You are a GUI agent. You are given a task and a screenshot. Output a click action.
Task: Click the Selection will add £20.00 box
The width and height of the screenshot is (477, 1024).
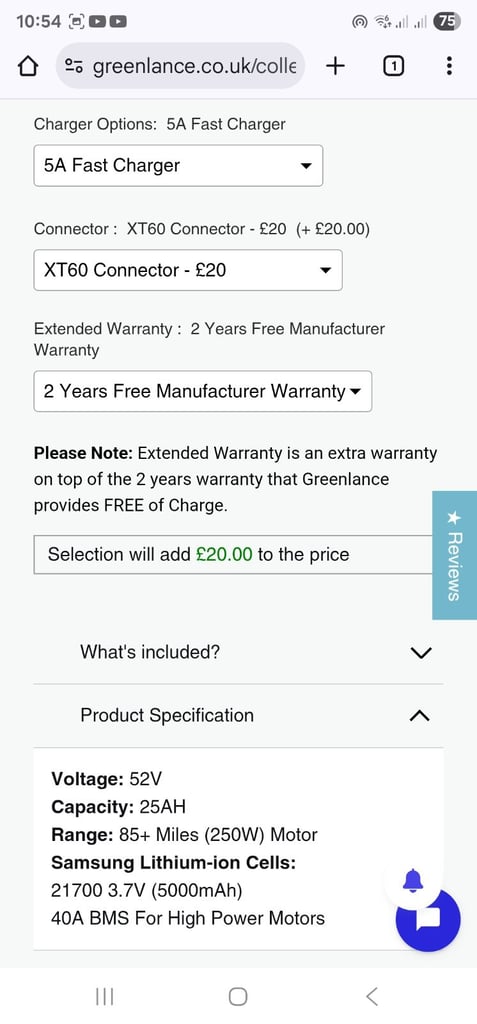(233, 554)
